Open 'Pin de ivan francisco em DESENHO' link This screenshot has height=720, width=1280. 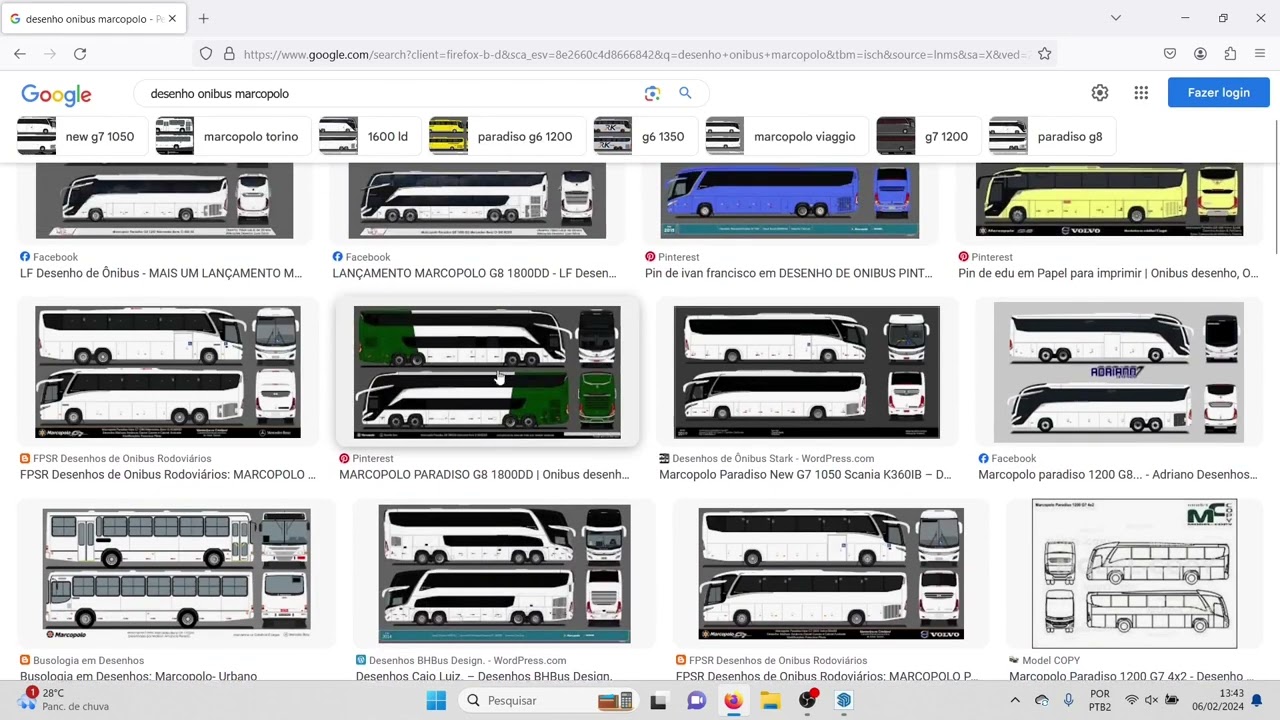[x=789, y=273]
